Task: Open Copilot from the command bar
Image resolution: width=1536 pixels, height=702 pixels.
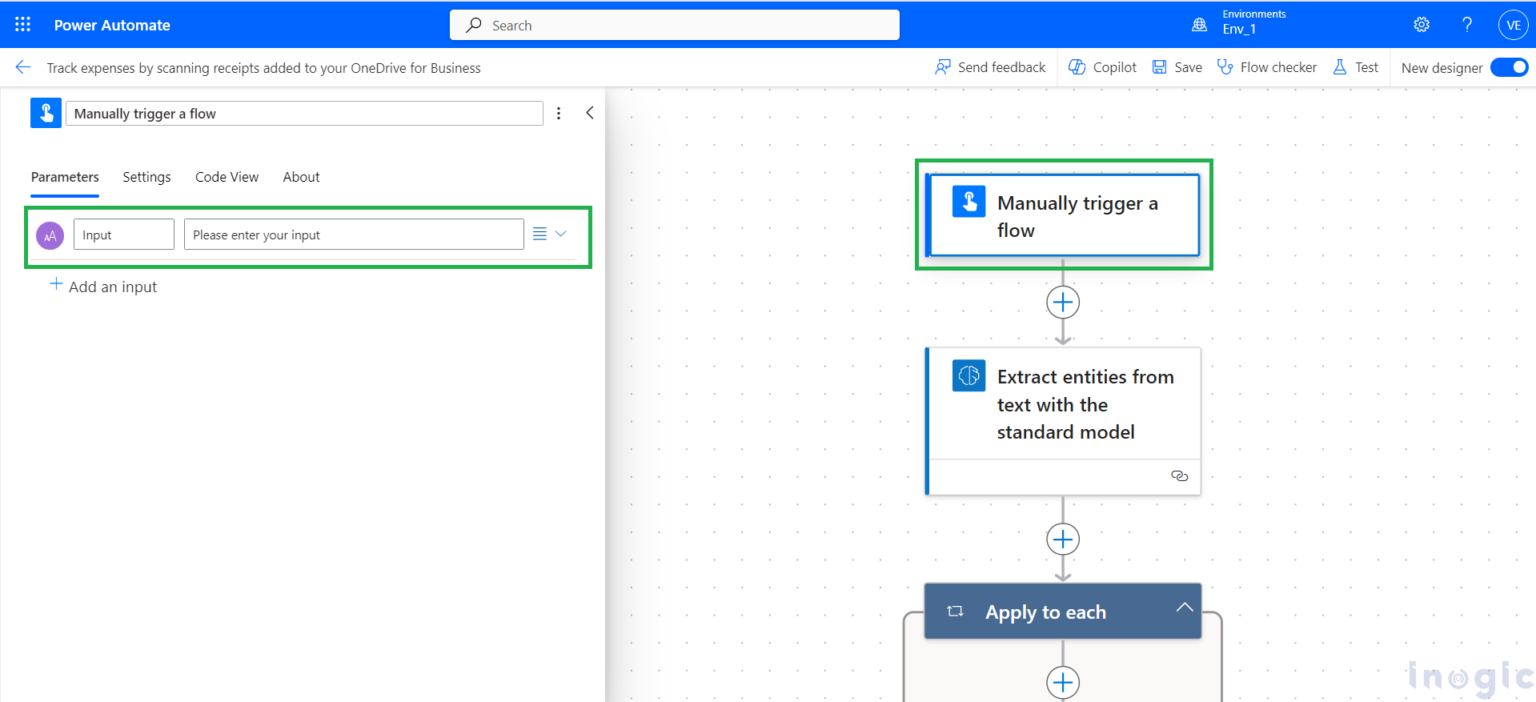Action: [1101, 67]
